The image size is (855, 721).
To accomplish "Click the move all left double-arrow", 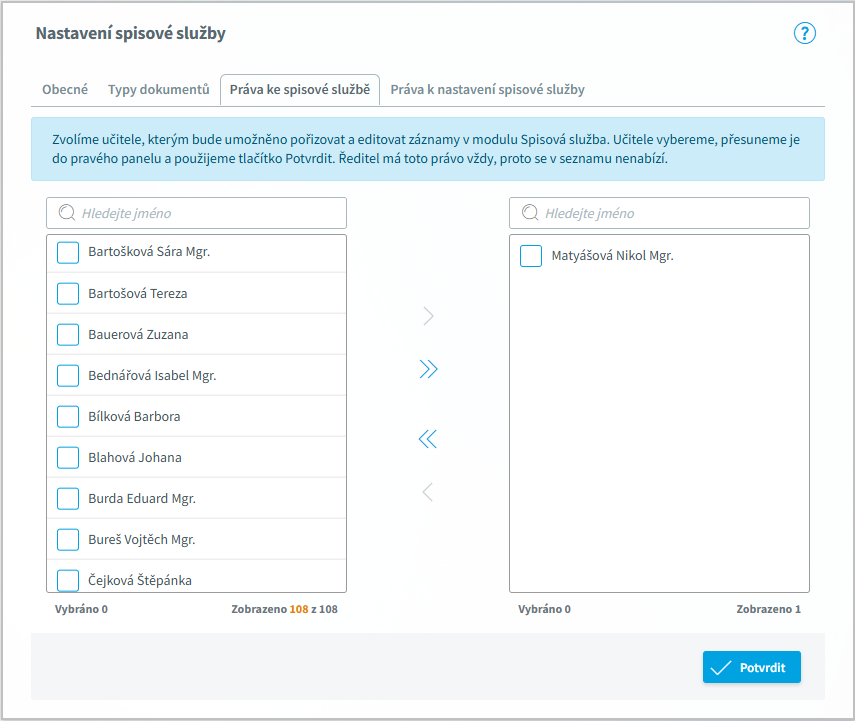I will click(428, 439).
